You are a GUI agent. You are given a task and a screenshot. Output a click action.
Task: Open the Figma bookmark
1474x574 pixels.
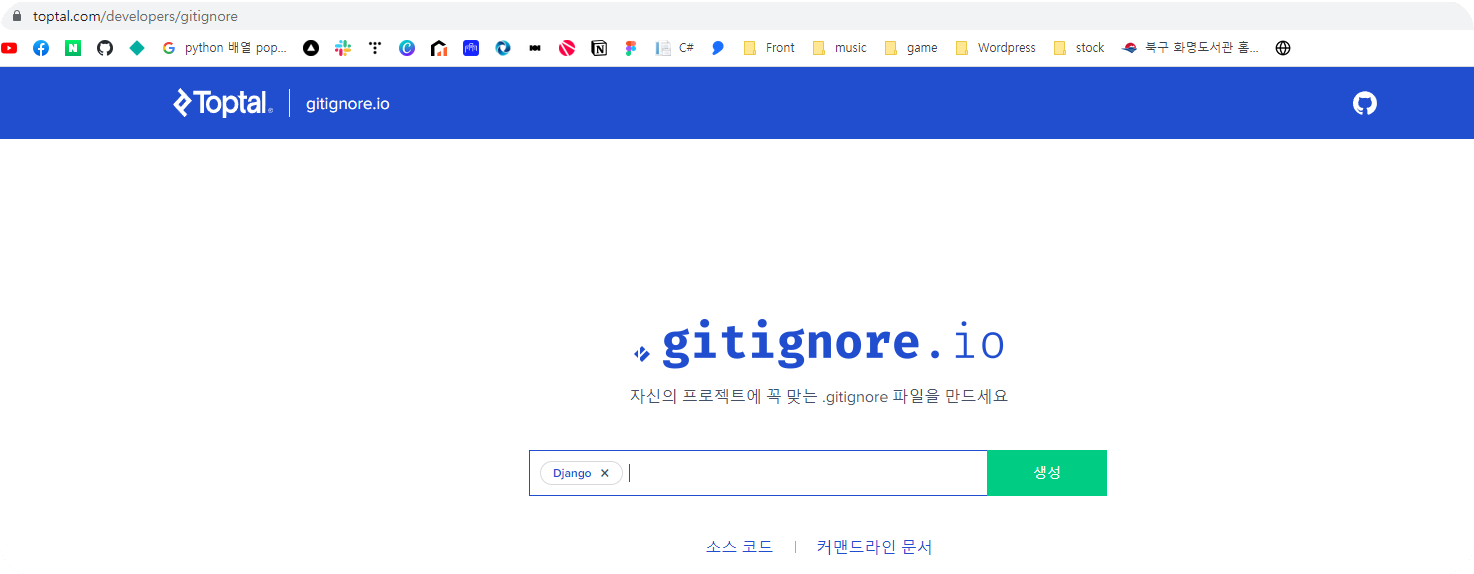coord(631,48)
